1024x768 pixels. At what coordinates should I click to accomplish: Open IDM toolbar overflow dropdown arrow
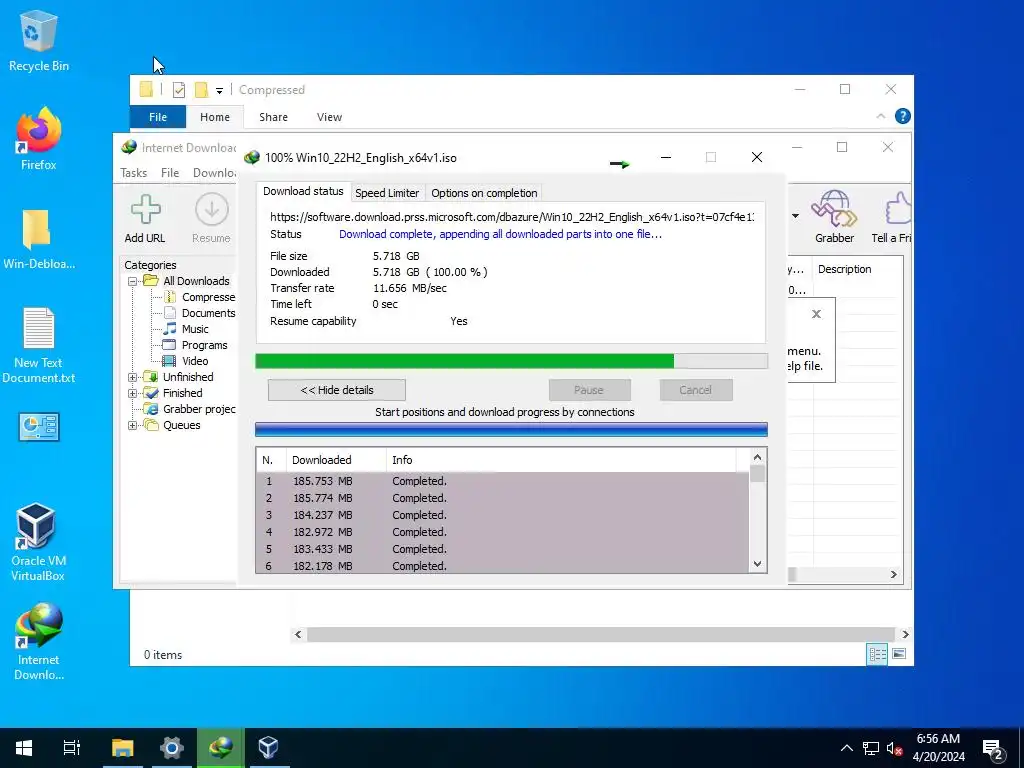[x=795, y=216]
